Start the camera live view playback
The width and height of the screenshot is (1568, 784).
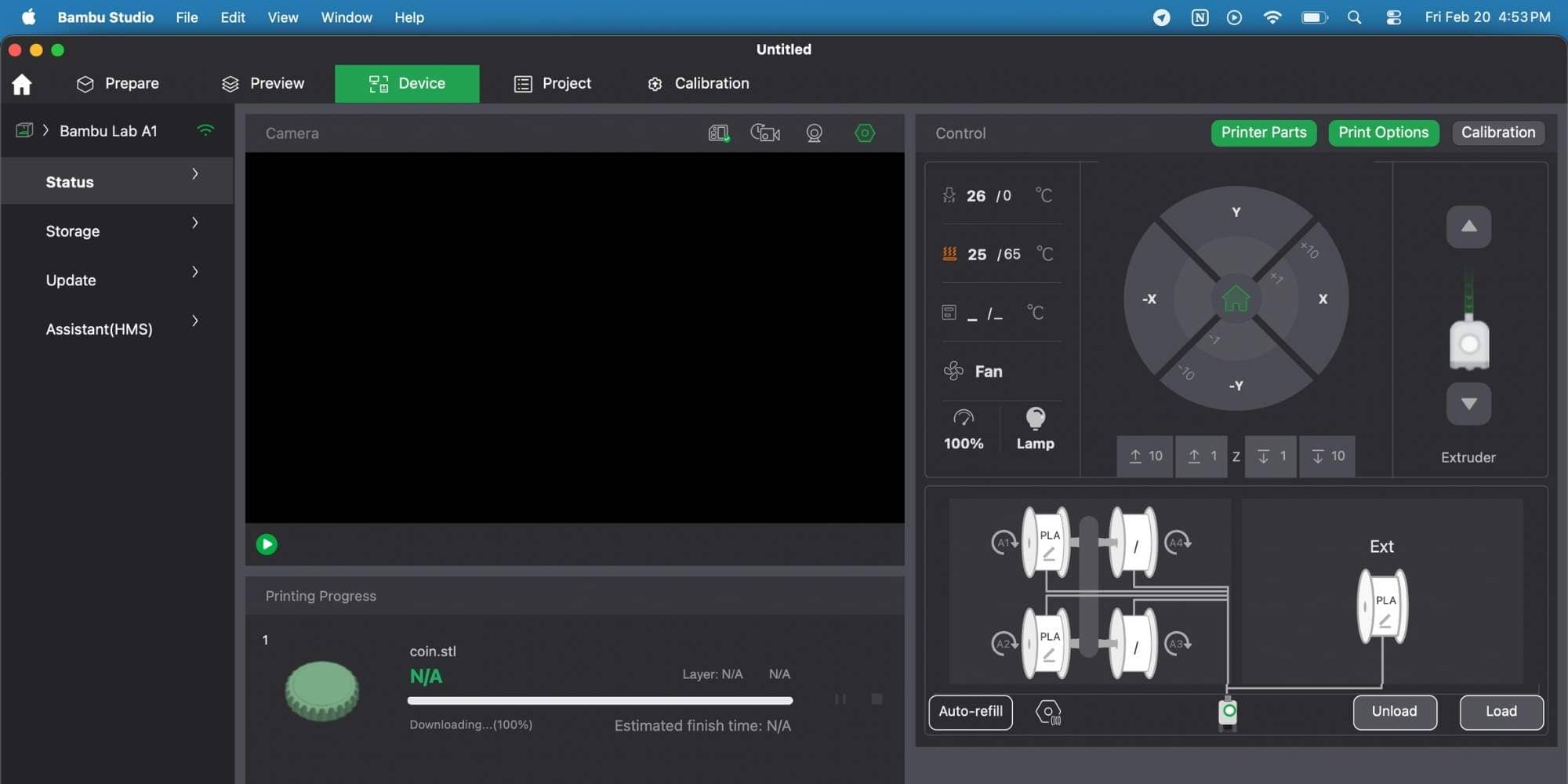267,544
